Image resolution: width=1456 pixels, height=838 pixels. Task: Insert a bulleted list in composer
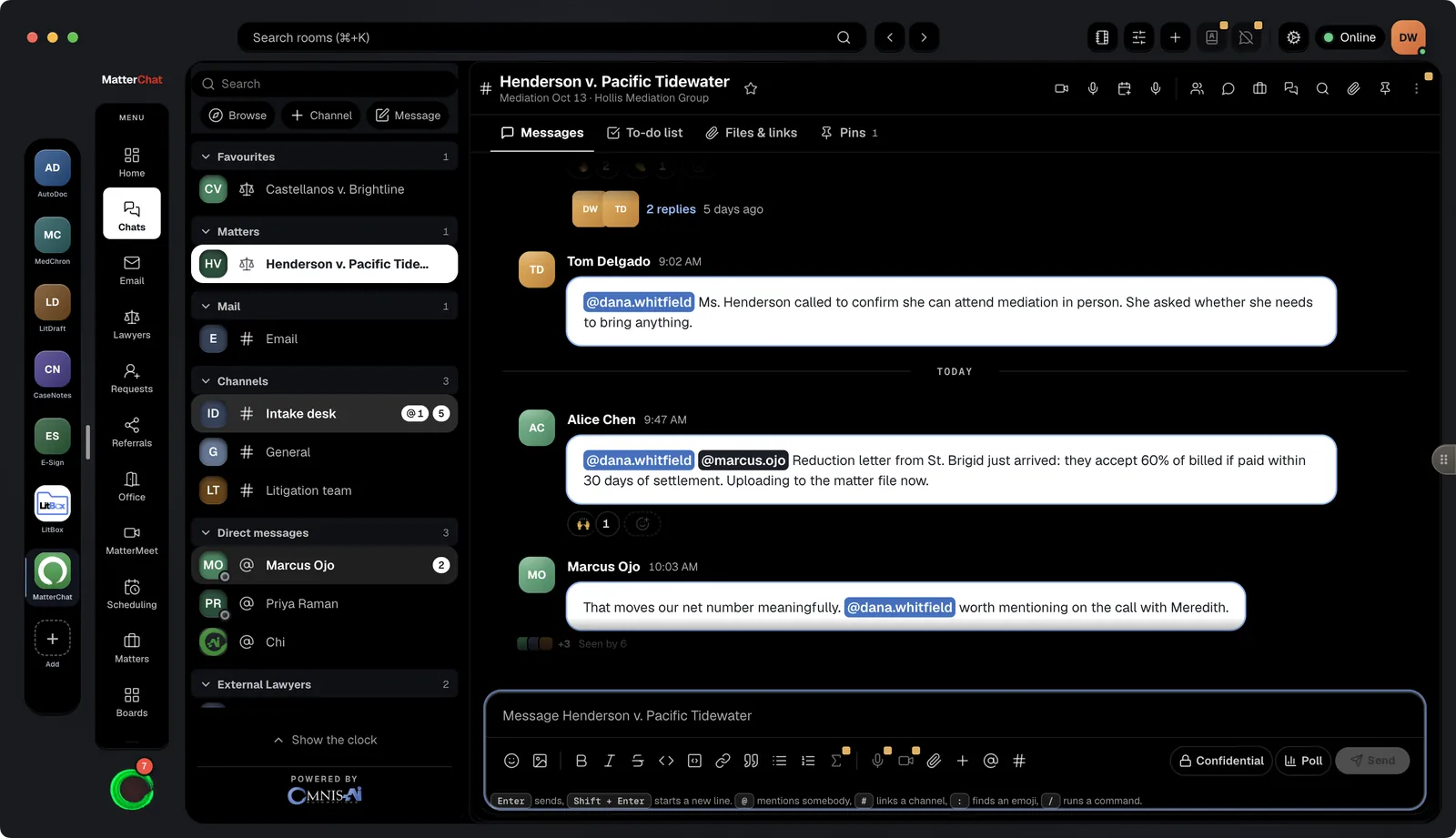[x=780, y=761]
